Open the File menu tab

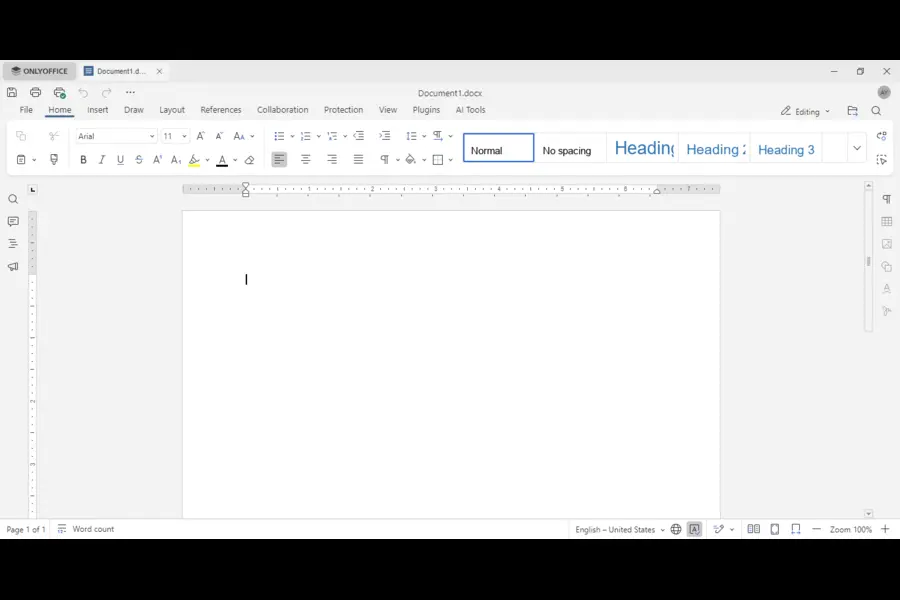click(26, 110)
